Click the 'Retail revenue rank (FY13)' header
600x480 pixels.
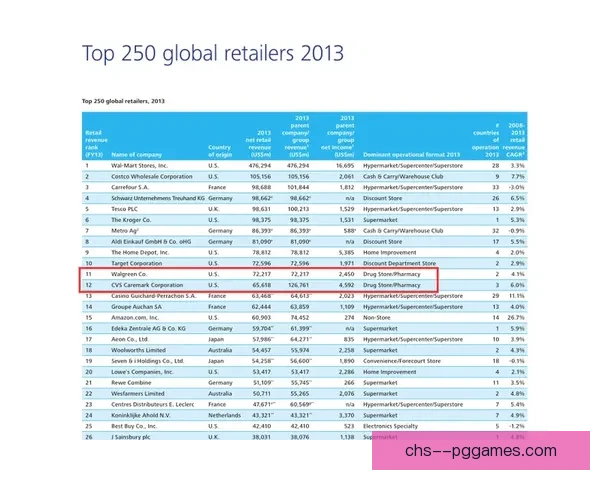click(x=96, y=144)
